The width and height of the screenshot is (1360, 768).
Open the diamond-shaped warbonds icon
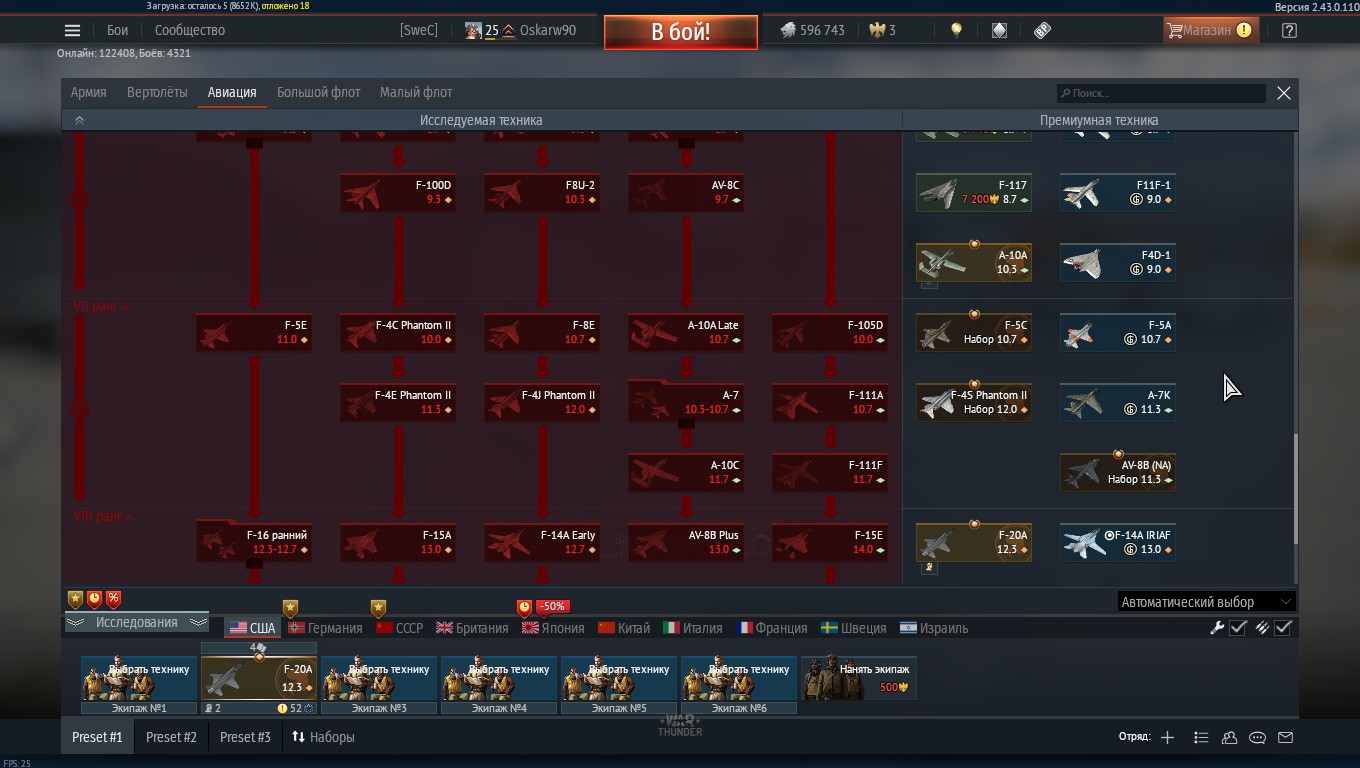999,30
